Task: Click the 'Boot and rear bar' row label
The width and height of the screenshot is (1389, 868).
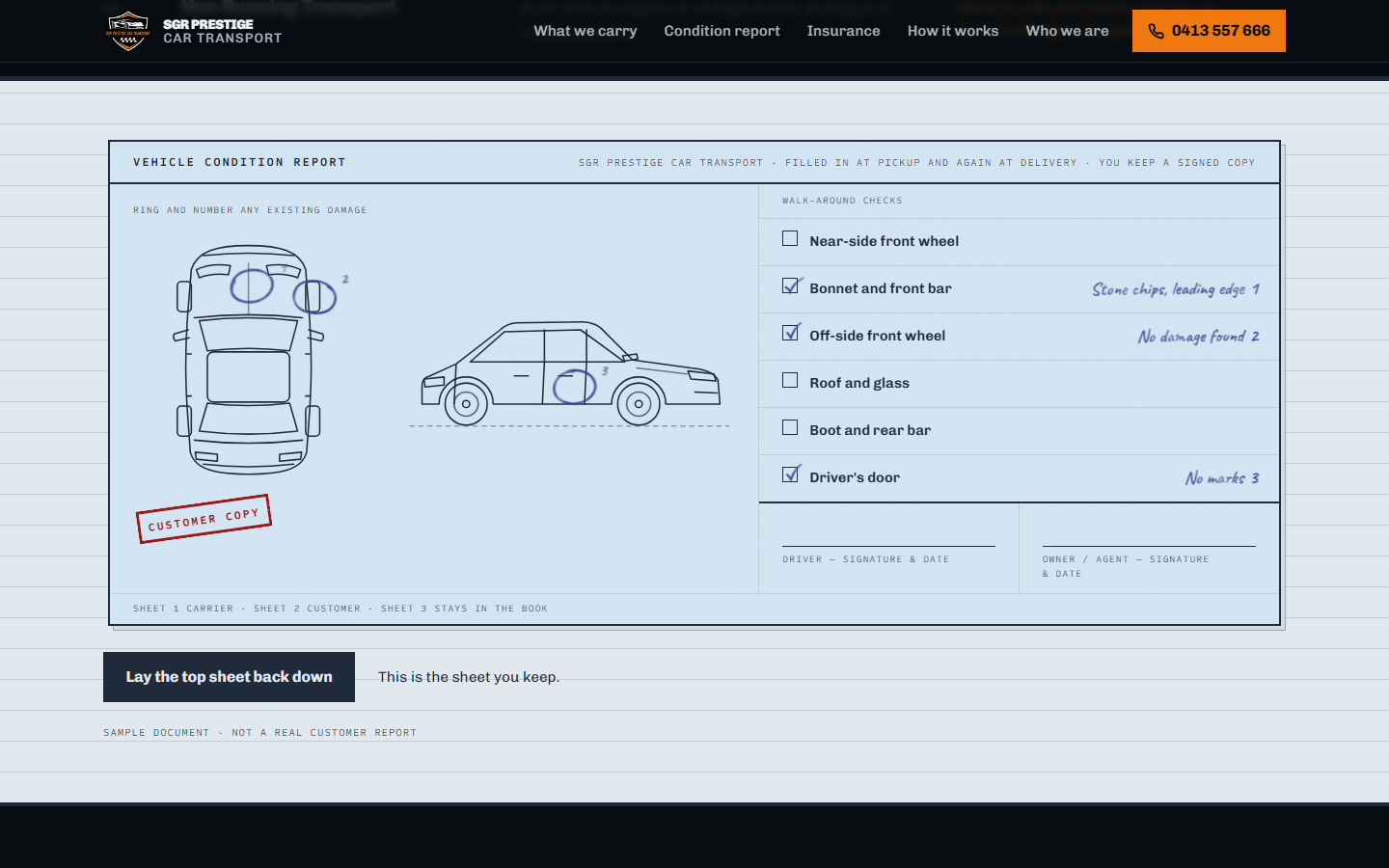Action: tap(870, 430)
